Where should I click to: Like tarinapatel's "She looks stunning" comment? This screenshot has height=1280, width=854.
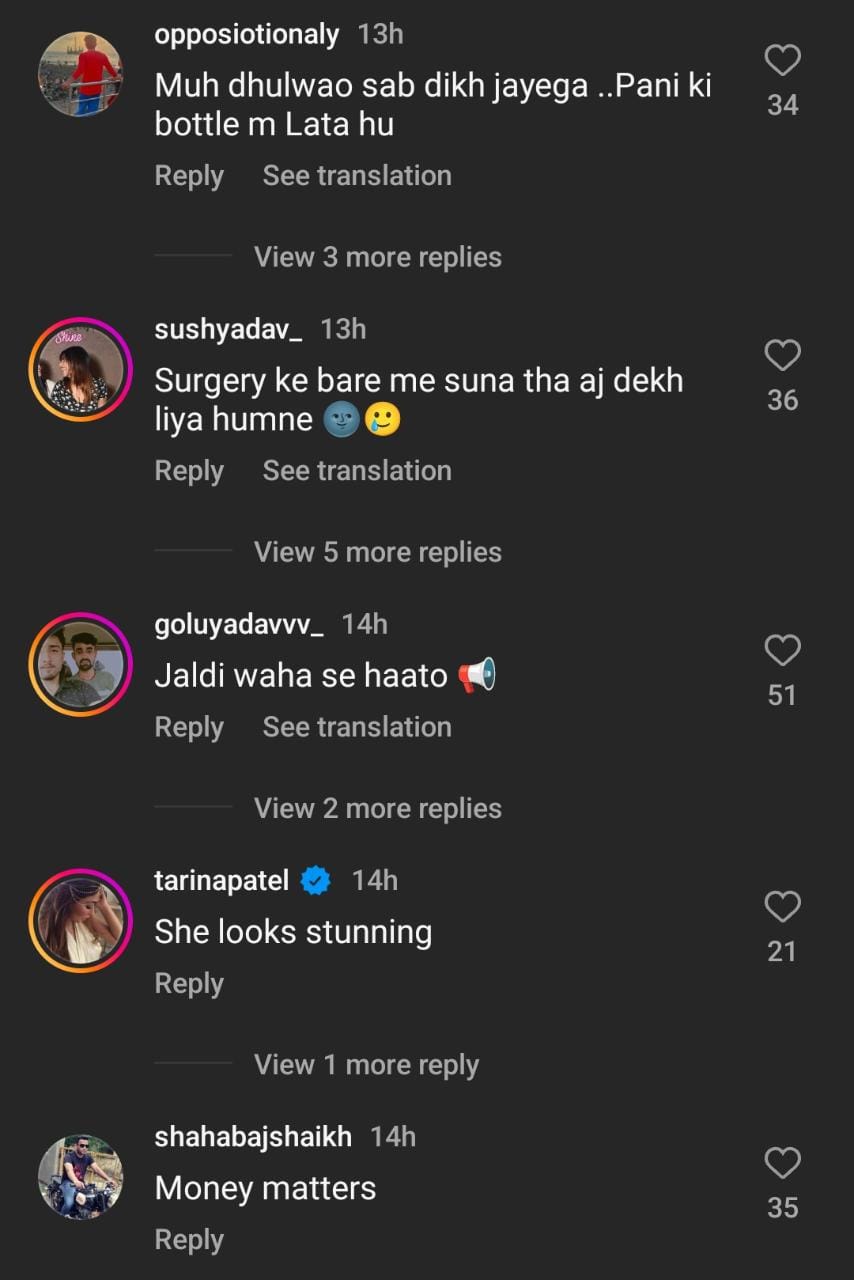(782, 907)
